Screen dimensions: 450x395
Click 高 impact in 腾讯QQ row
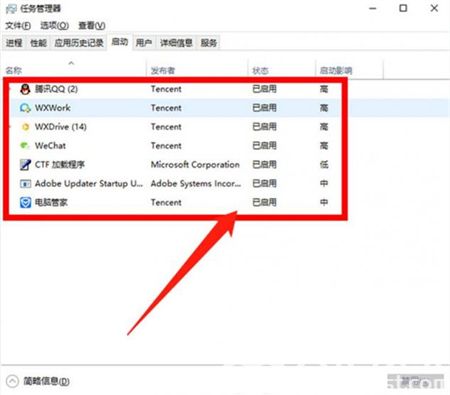[x=324, y=89]
